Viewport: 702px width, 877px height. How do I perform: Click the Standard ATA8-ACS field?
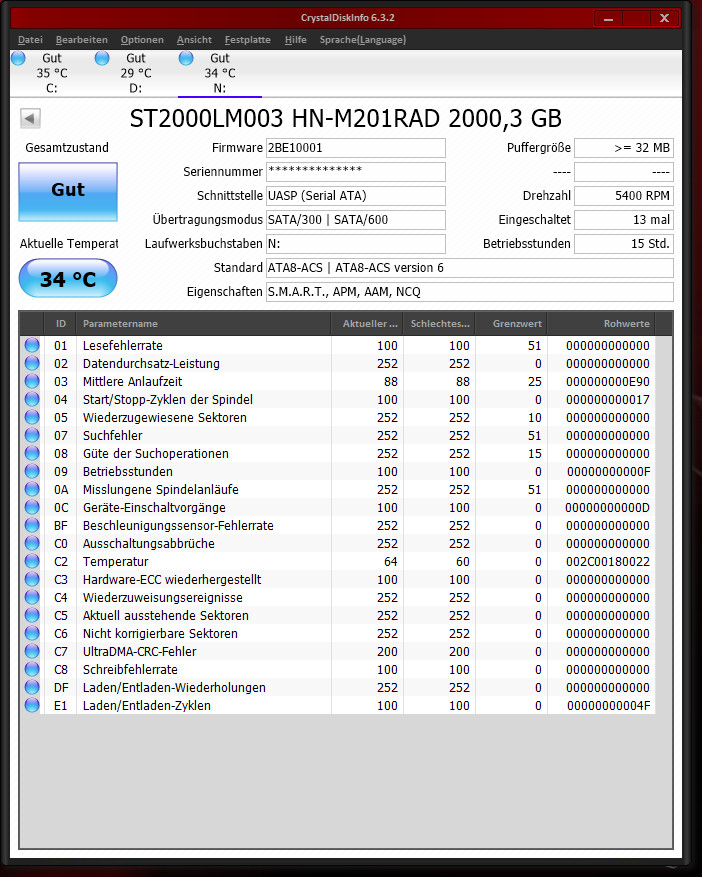click(470, 268)
